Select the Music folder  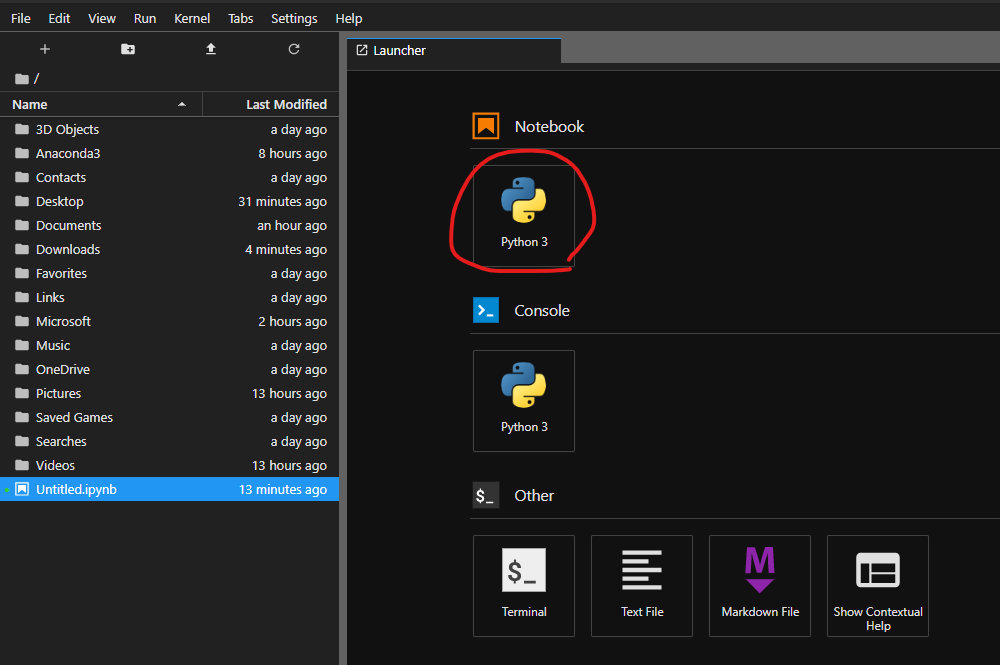169,346
